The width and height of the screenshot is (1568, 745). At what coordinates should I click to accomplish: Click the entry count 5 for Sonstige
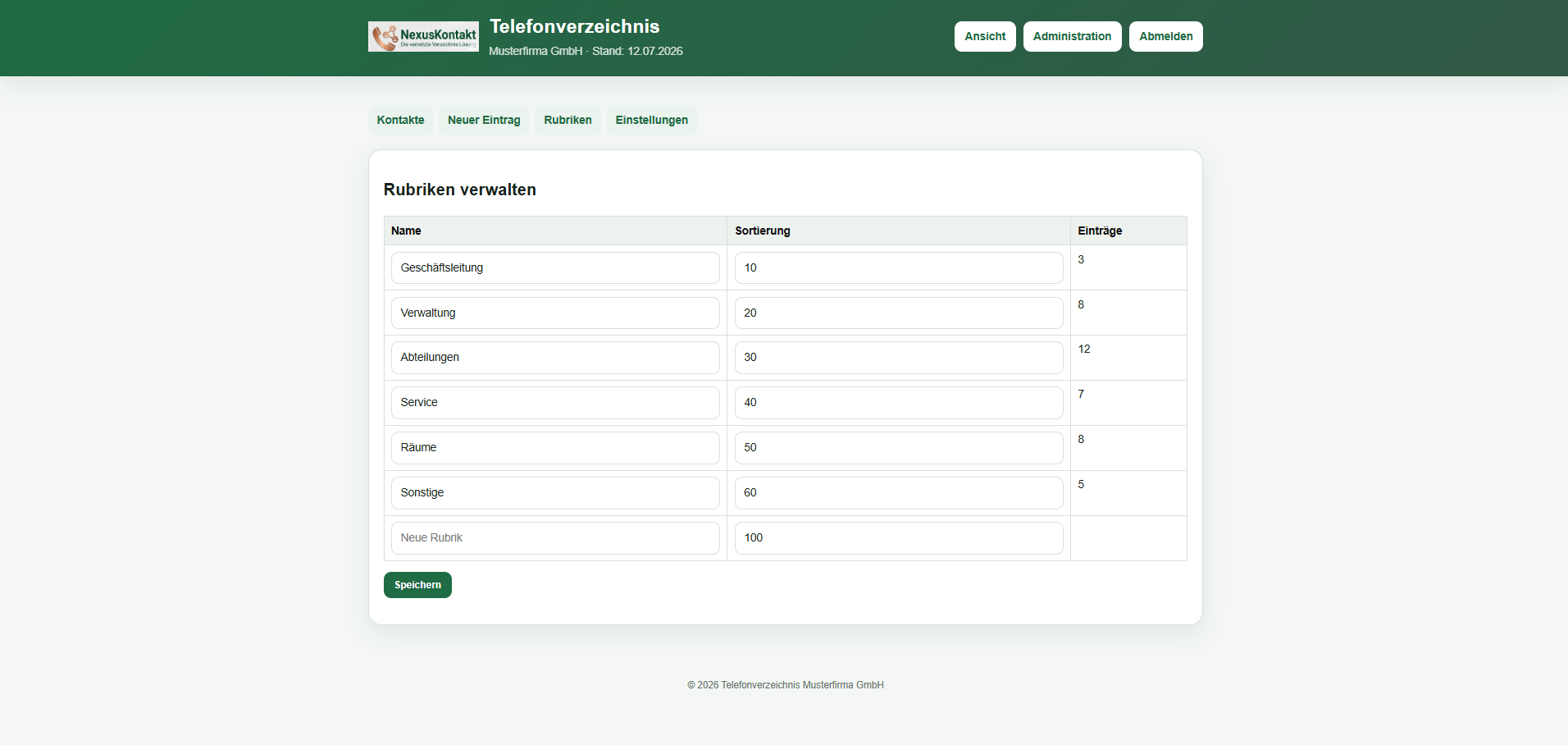click(x=1081, y=484)
